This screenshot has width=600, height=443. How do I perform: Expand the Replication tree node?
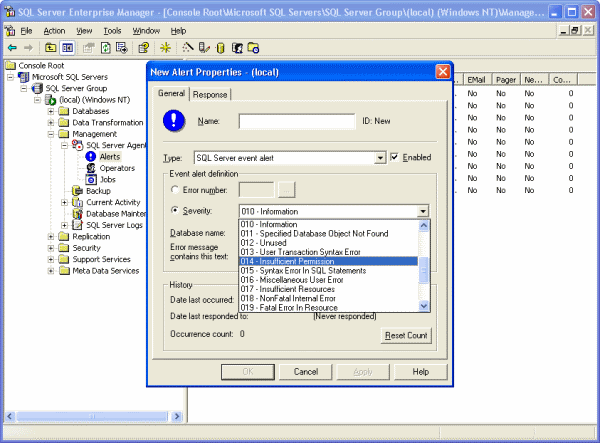[51, 237]
